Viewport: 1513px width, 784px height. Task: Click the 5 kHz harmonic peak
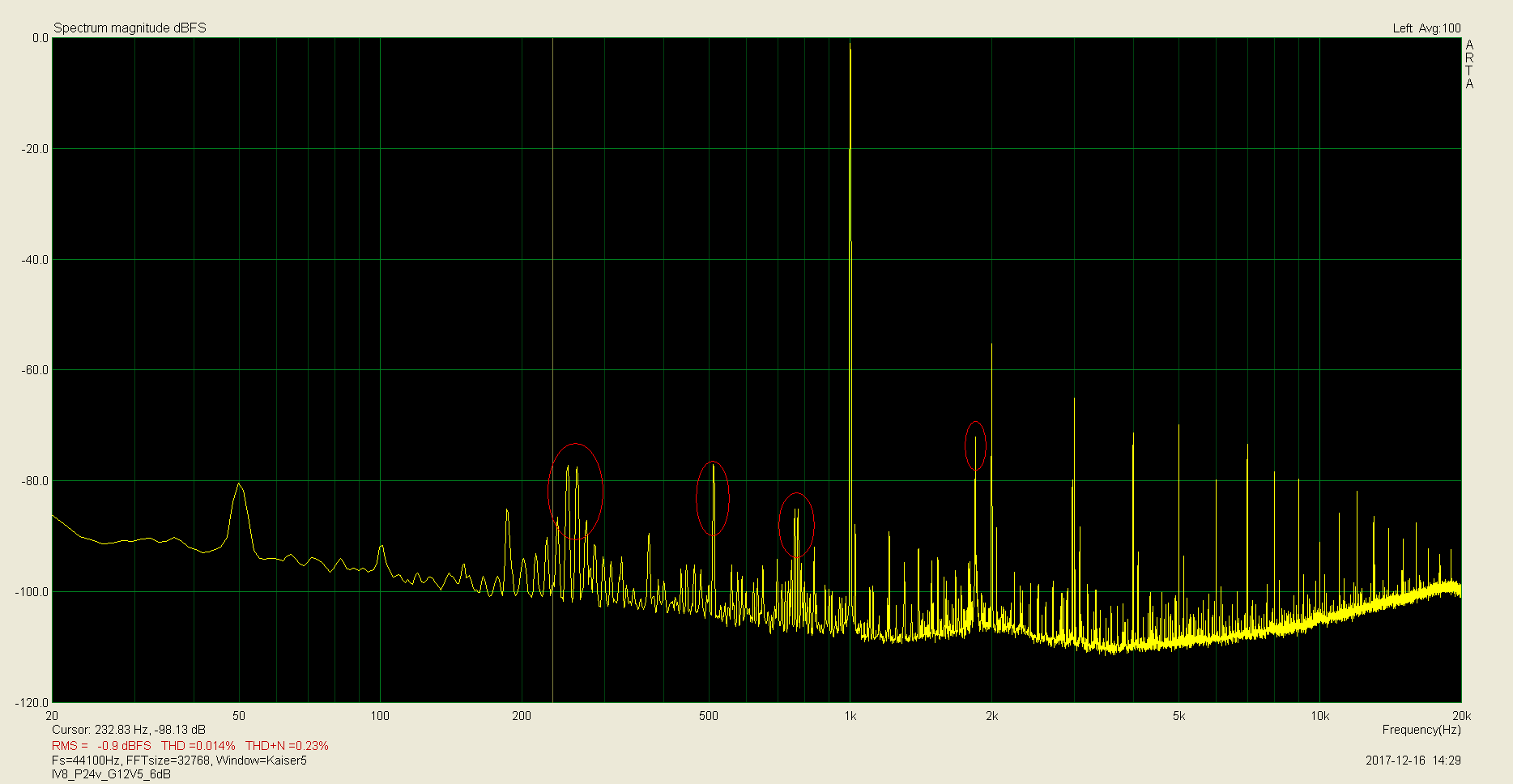(x=1178, y=426)
